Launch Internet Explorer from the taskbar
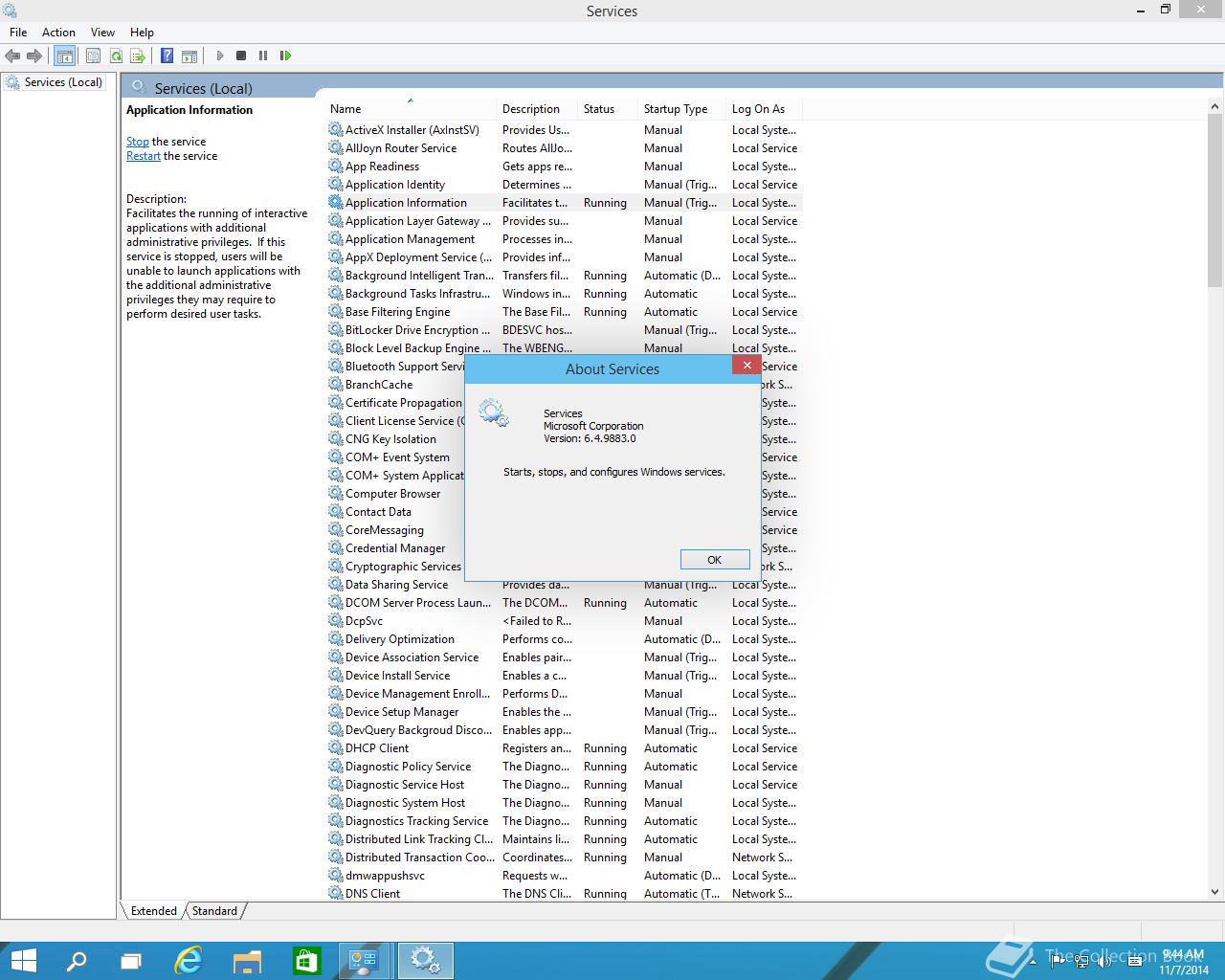Screen dimensions: 1225x980 [x=189, y=961]
